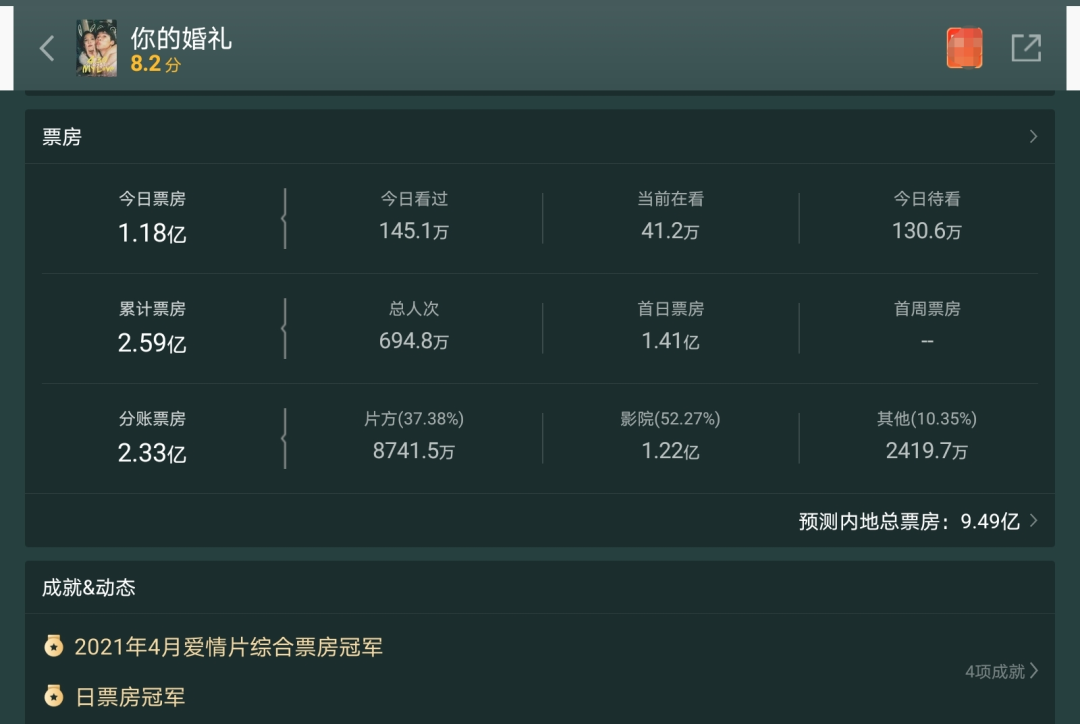The width and height of the screenshot is (1080, 724).
Task: Tap the 首日票房 1.41亿 stat
Action: click(x=670, y=327)
